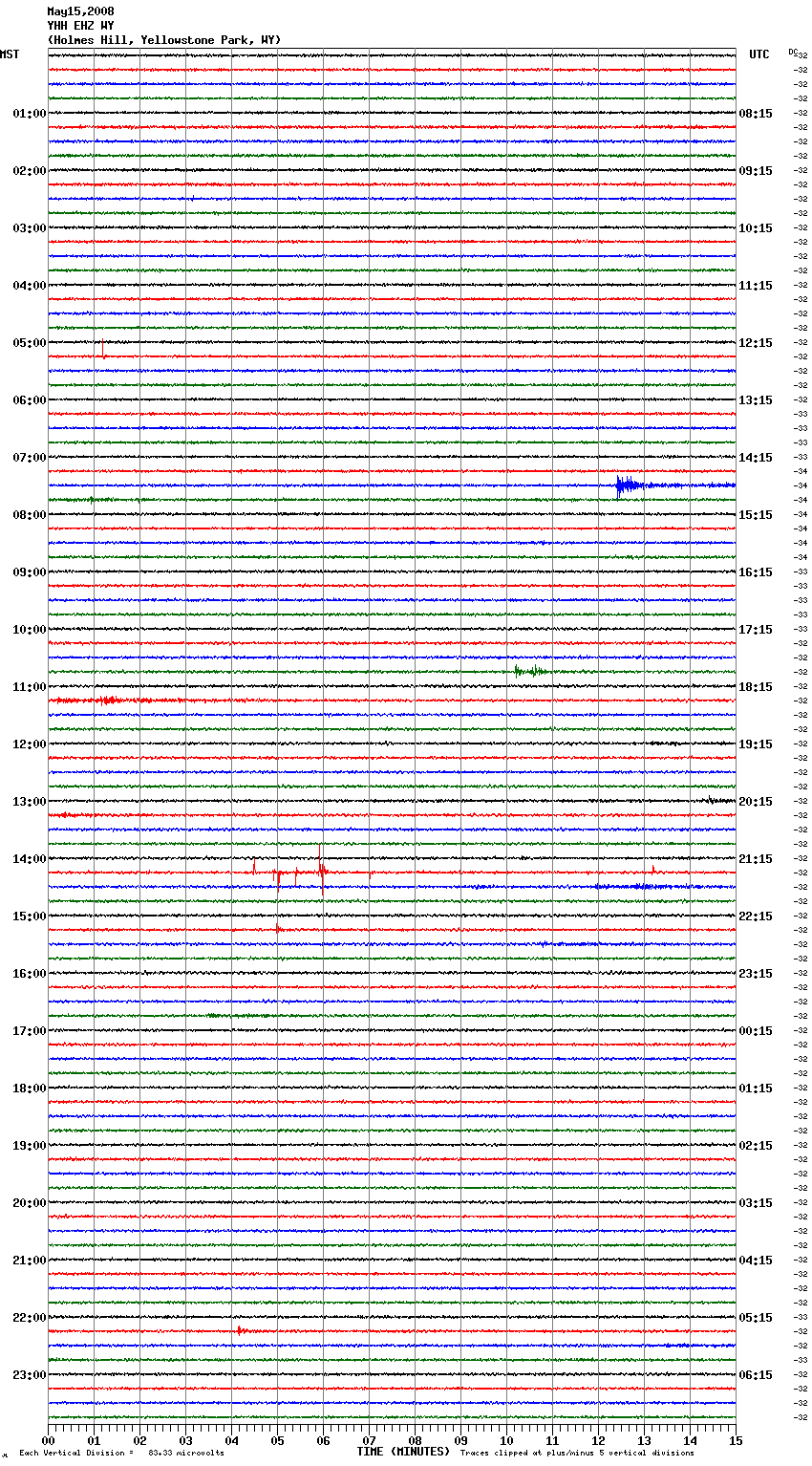This screenshot has height=1466, width=812.
Task: Select the 12:00 MST time label
Action: 30,744
